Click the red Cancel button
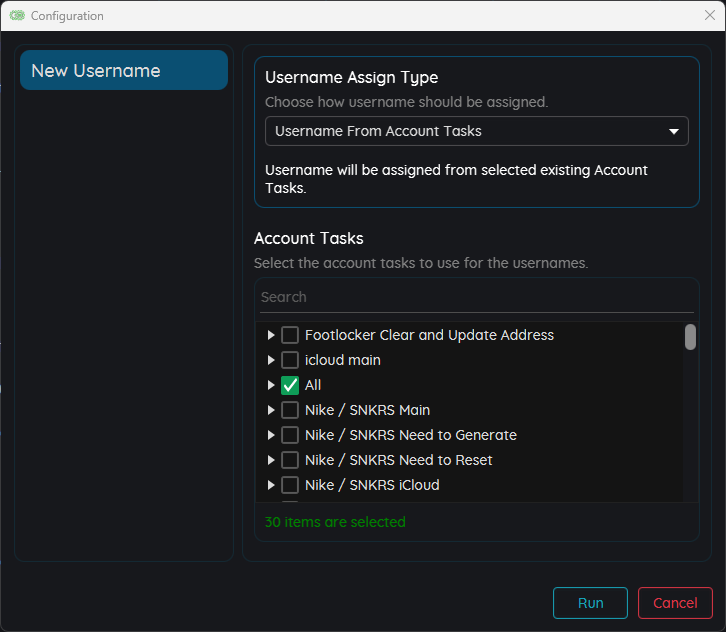726x632 pixels. 675,603
